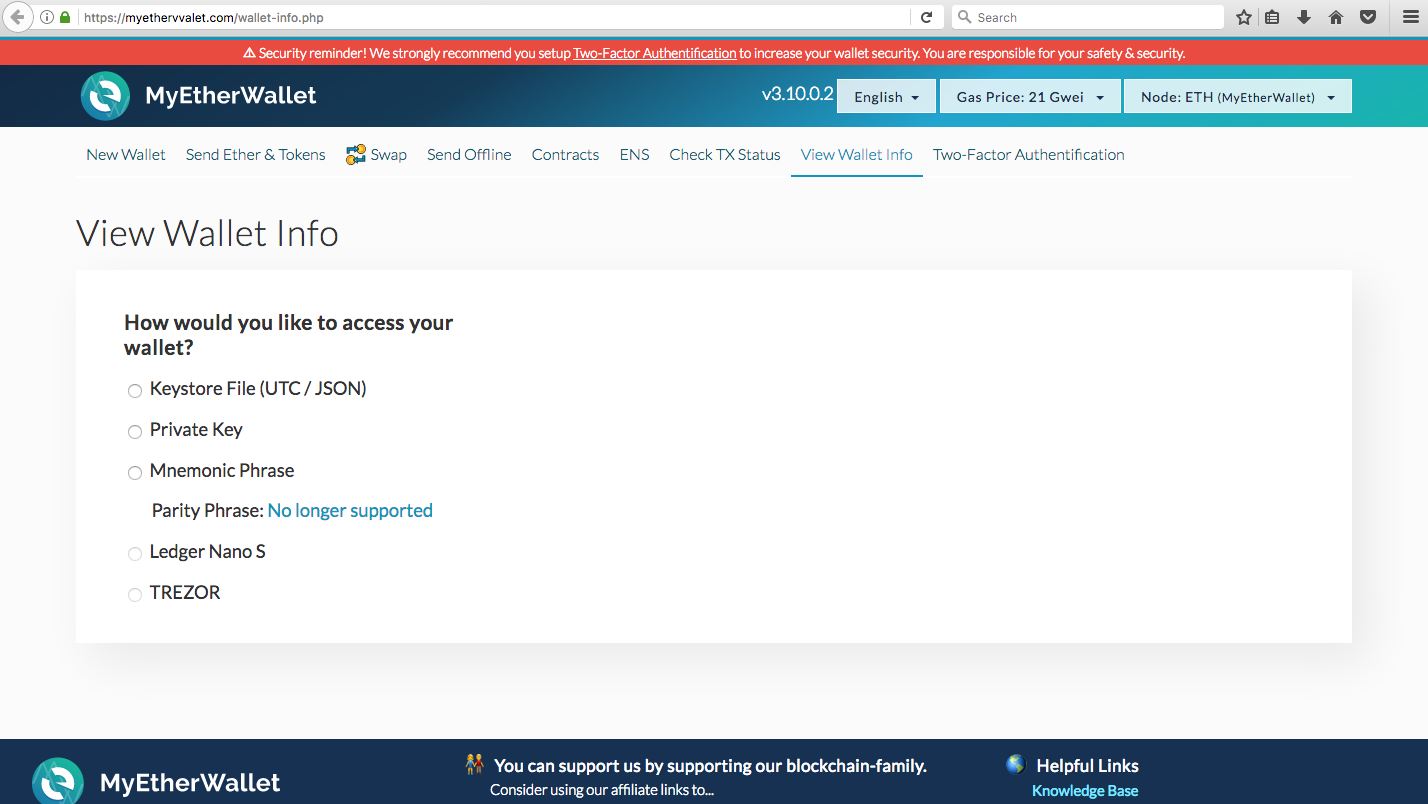Select Ledger Nano S radio button

[135, 554]
